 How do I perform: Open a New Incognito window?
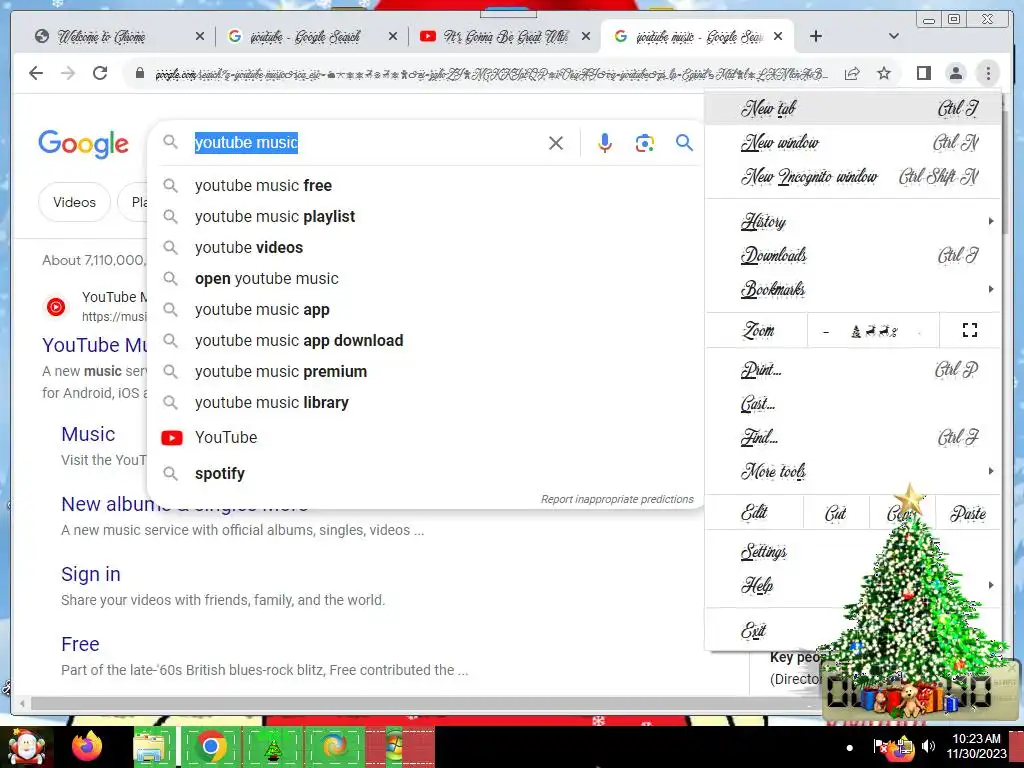854,176
